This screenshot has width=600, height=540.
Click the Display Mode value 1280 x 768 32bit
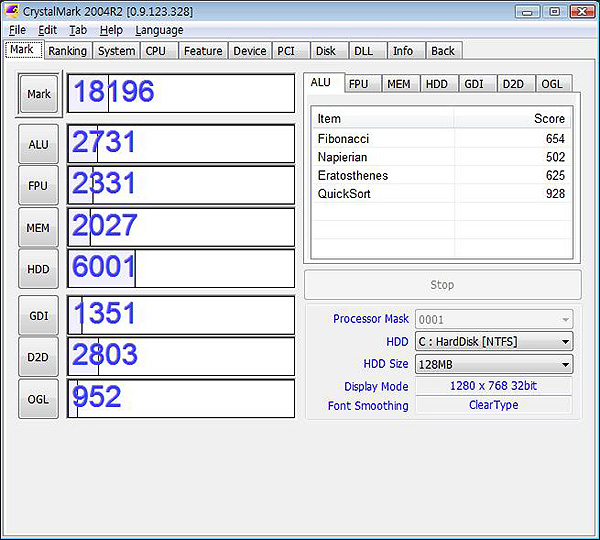493,386
